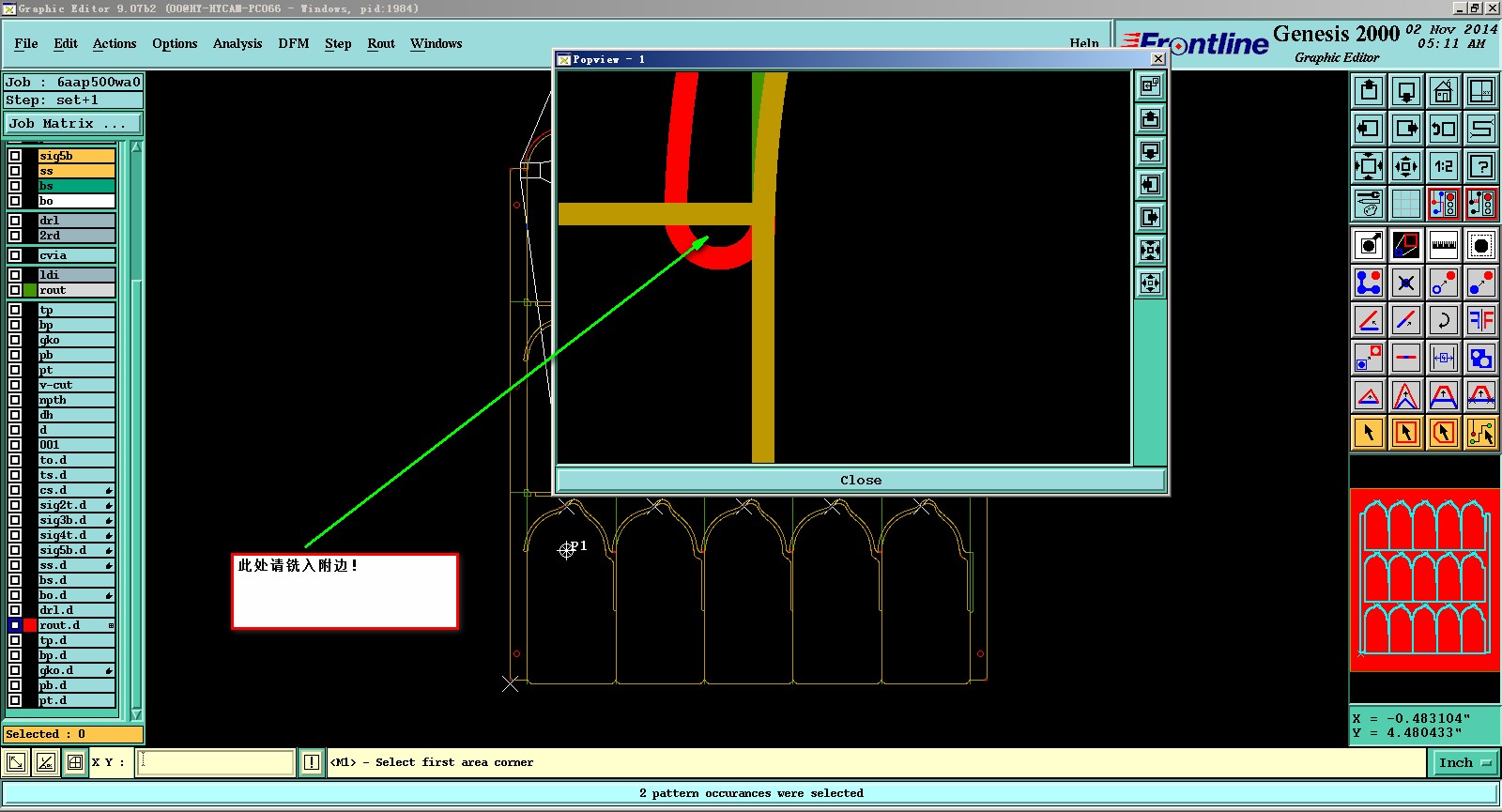Click the diagonal arrow icon at bottom-left corner
Screen dimensions: 1502x812
(x=16, y=762)
